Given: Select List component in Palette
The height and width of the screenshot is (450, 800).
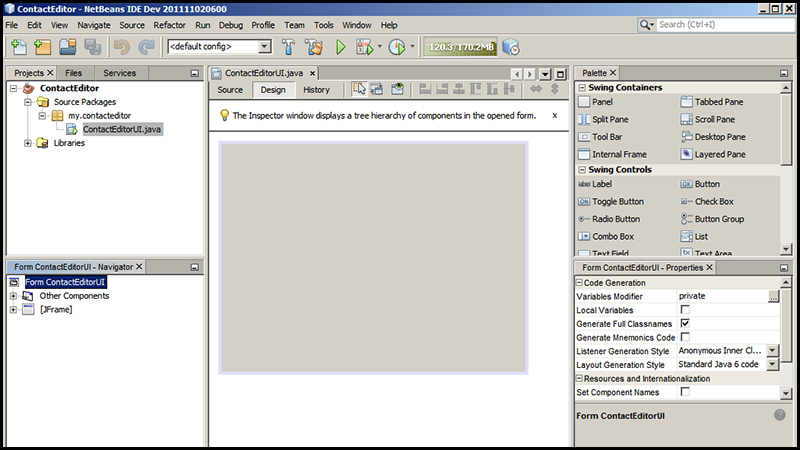Looking at the screenshot, I should tap(694, 236).
